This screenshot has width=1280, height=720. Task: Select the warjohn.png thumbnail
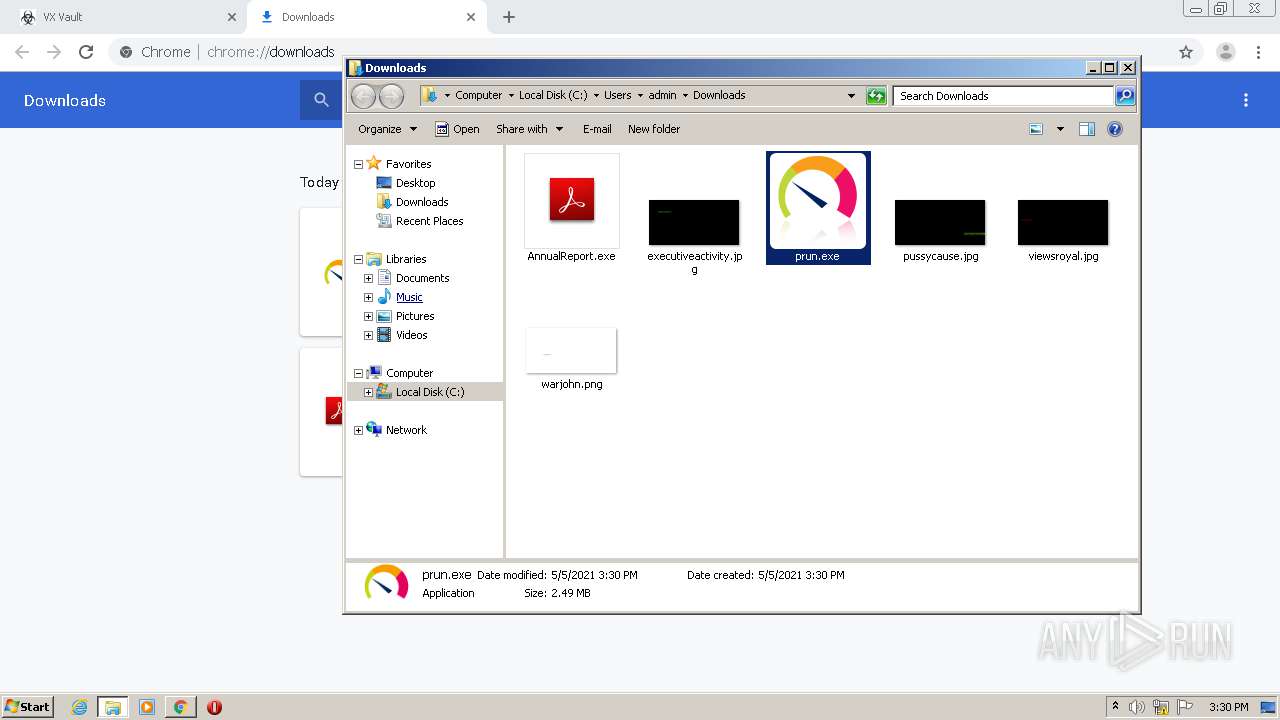pos(572,351)
